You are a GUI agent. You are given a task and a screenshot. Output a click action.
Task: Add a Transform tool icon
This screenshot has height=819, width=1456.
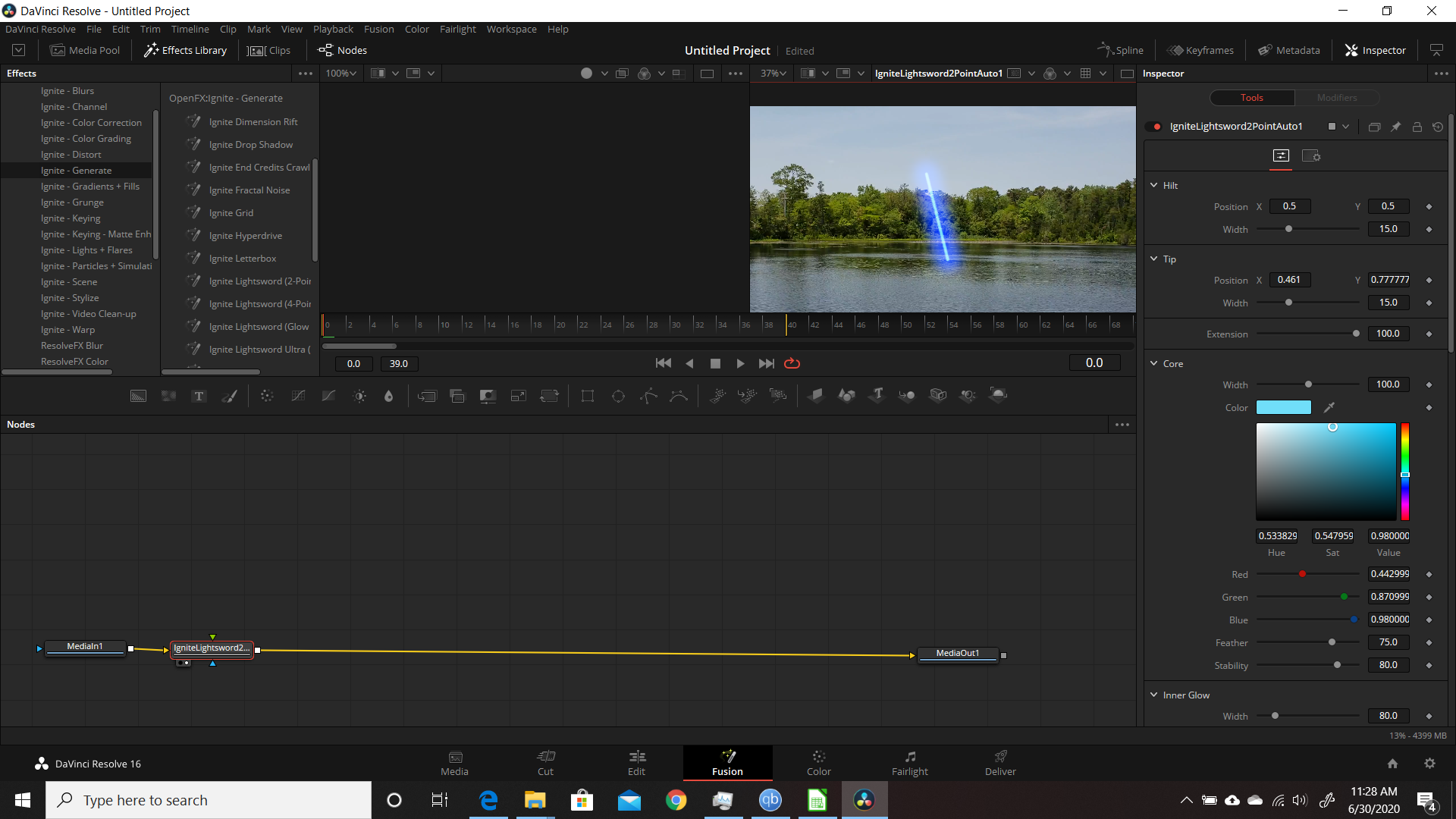click(x=549, y=396)
